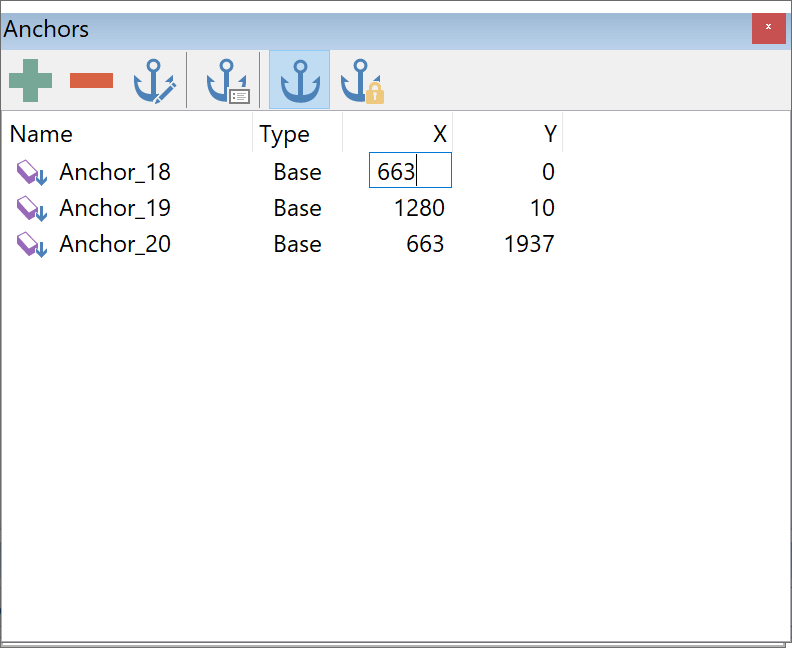Close the Anchors panel
The height and width of the screenshot is (648, 792).
point(768,28)
